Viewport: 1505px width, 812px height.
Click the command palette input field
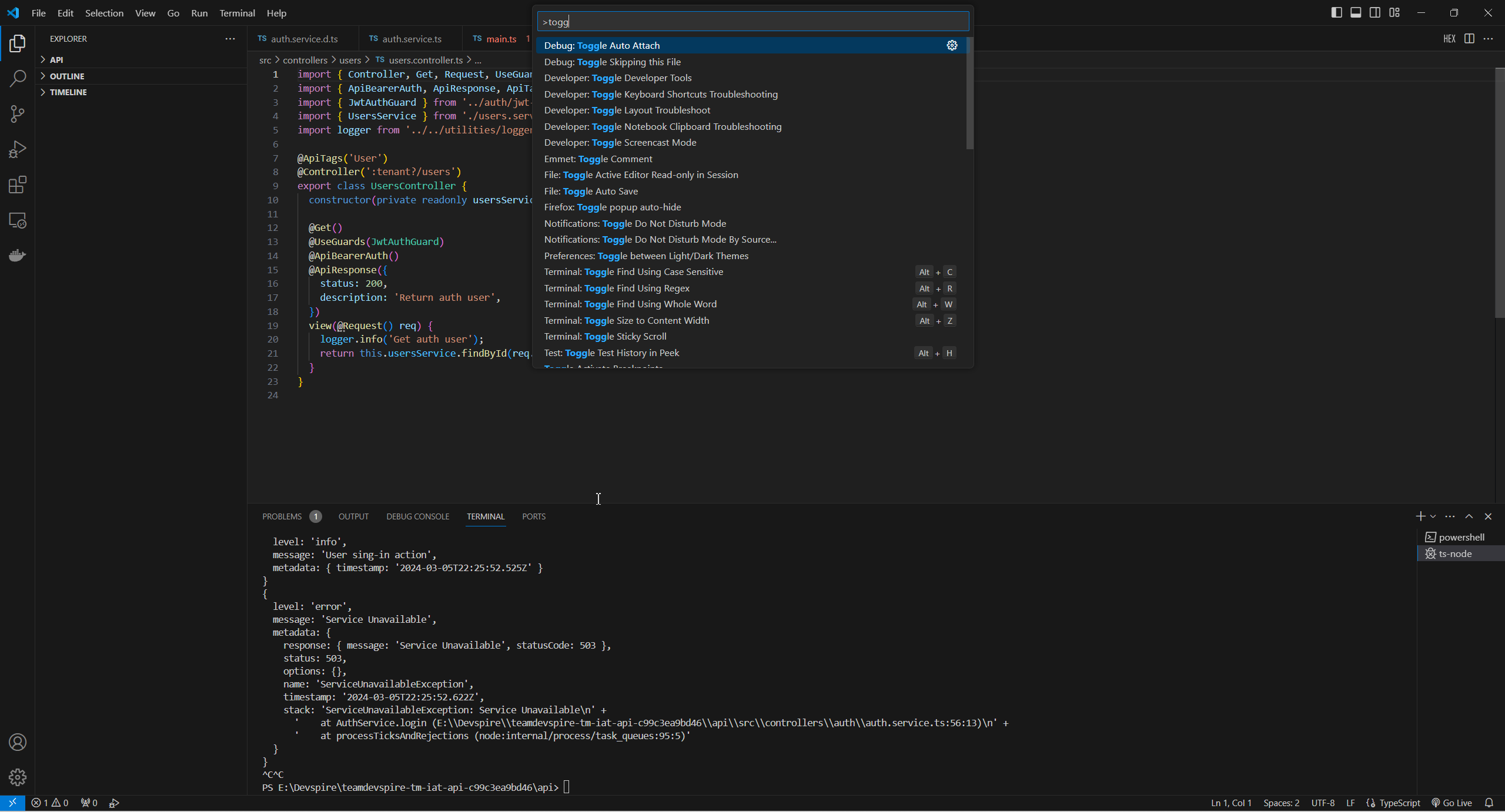click(x=752, y=22)
